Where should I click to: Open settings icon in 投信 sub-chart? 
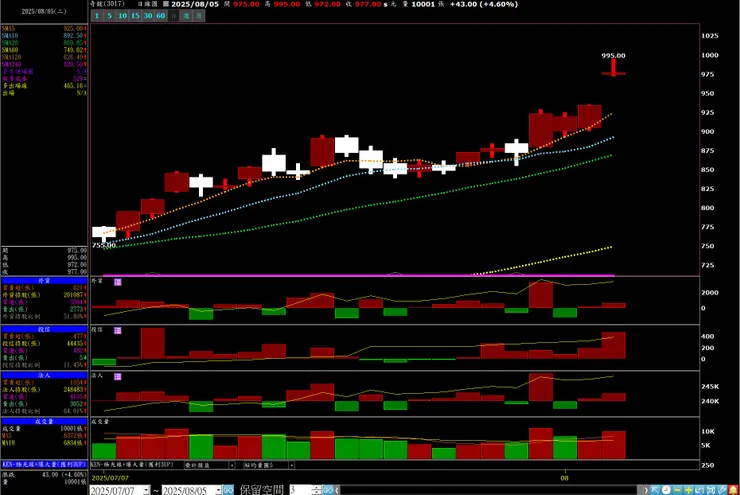[x=118, y=330]
